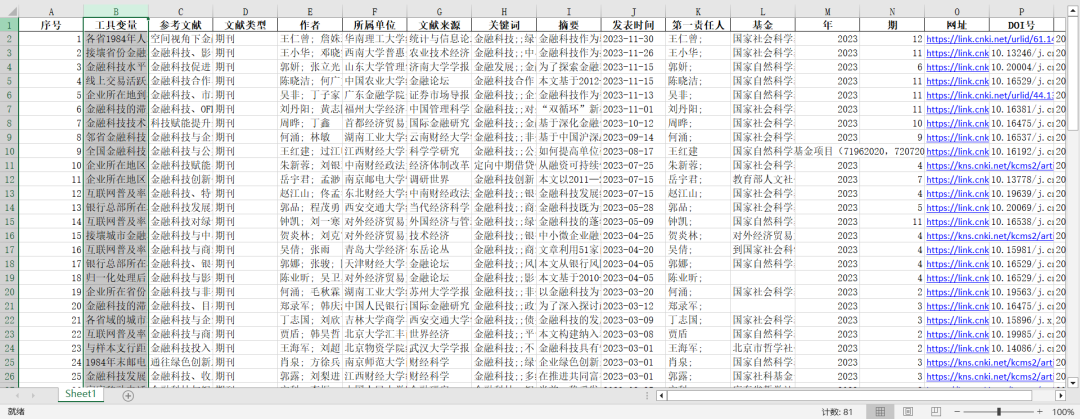This screenshot has width=1080, height=419.
Task: Click cell 通往绿色创新 in column C
Action: (x=180, y=362)
